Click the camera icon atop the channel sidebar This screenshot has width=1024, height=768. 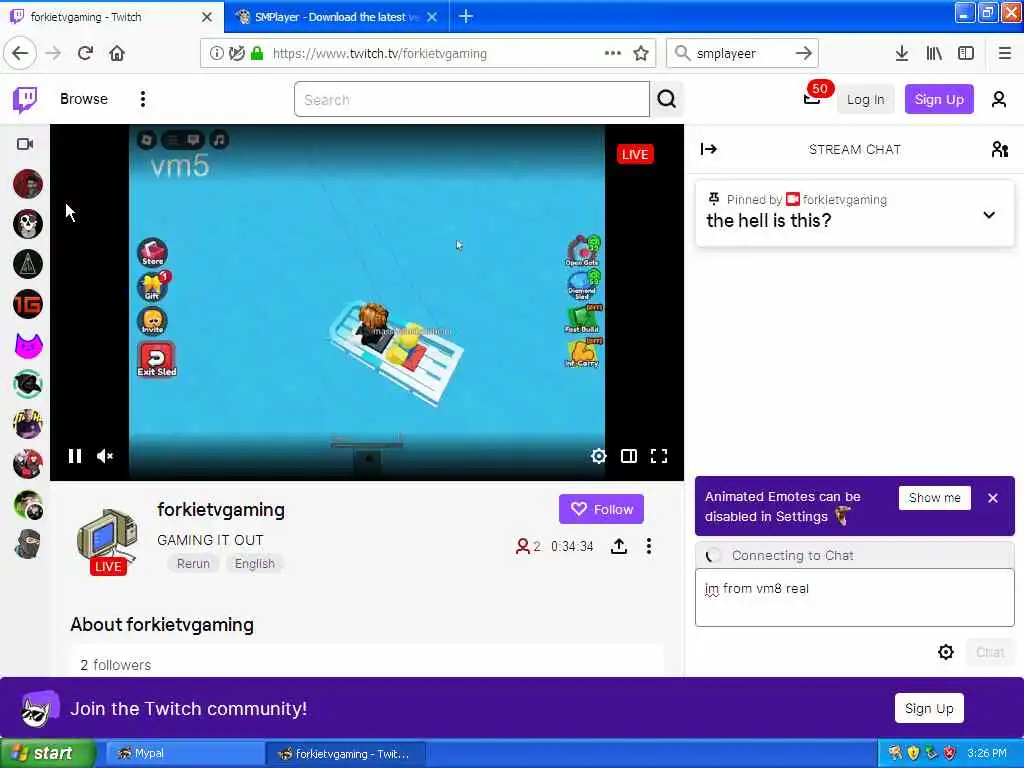(25, 144)
